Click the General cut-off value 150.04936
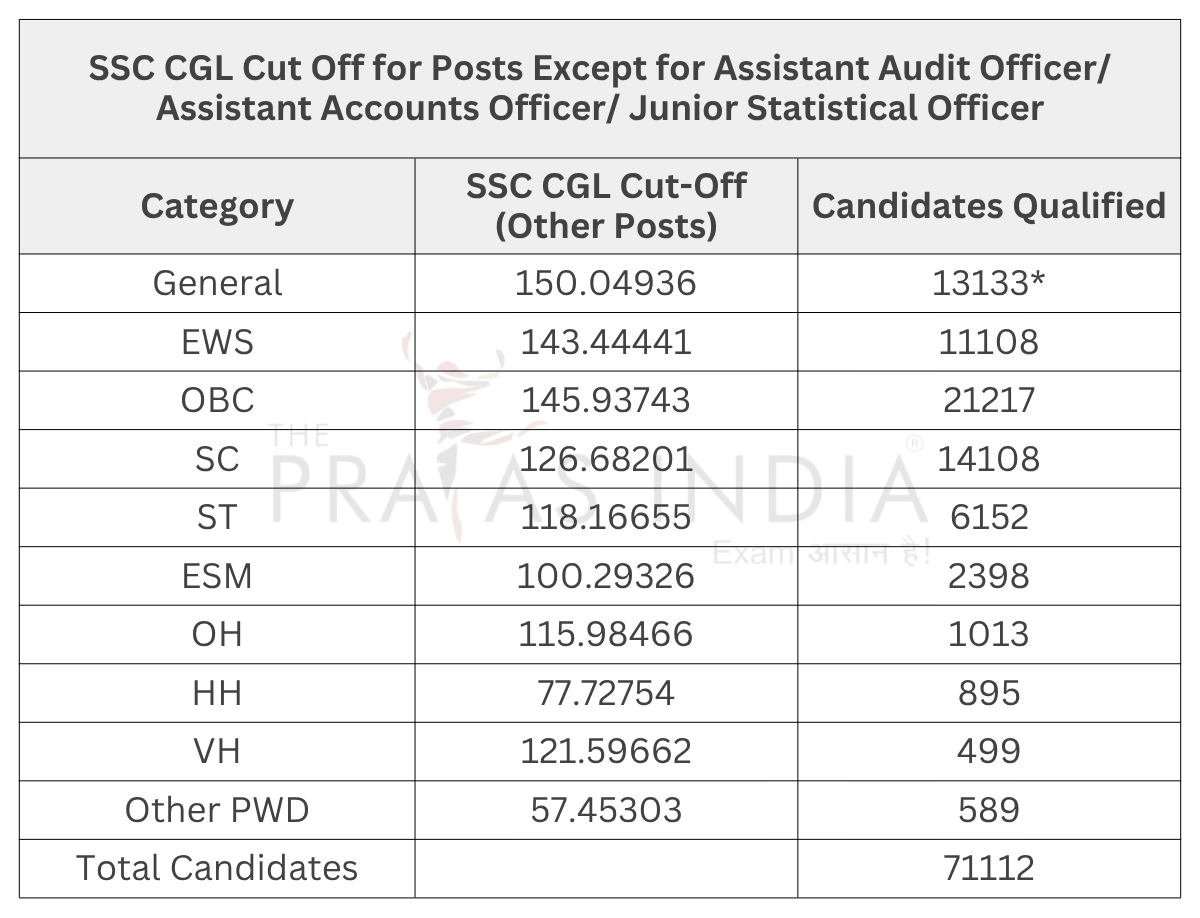 pos(606,283)
